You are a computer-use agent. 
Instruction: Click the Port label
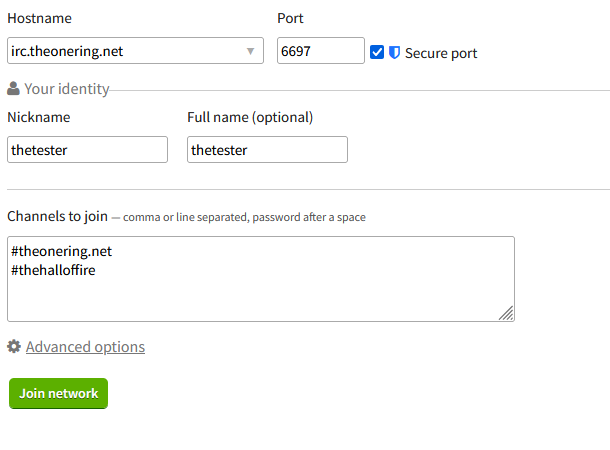pos(290,18)
